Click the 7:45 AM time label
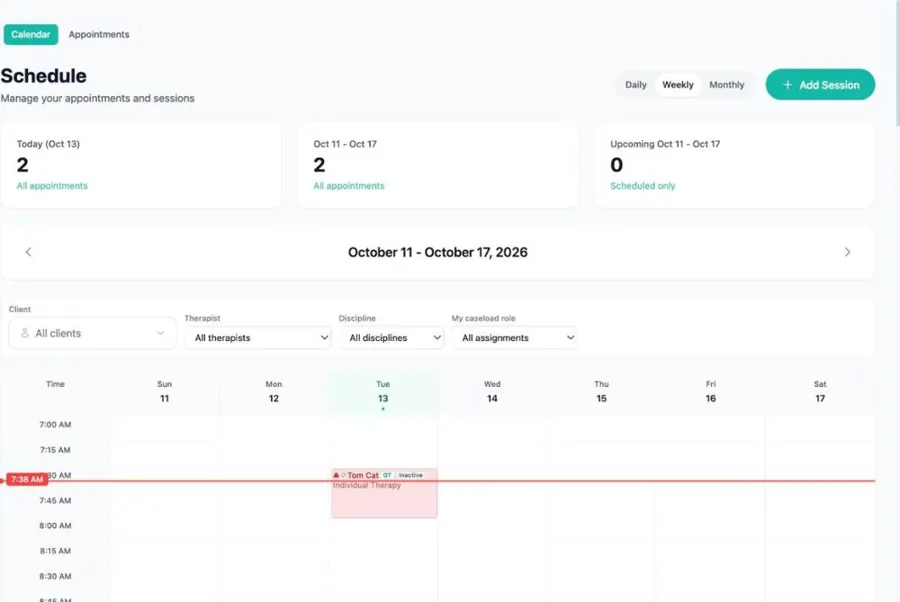 [x=55, y=500]
